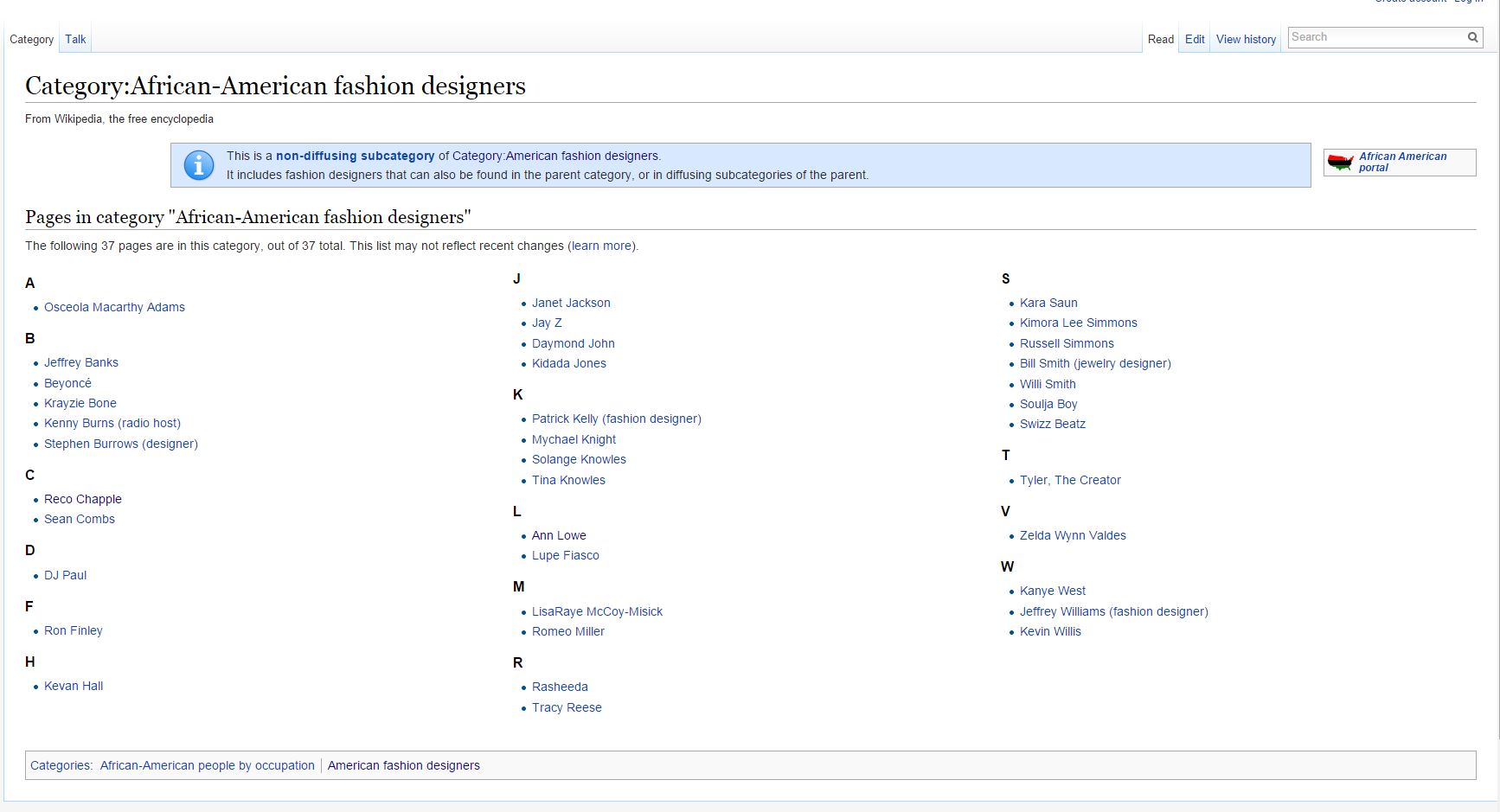Open the Rasheeda page

[x=560, y=687]
